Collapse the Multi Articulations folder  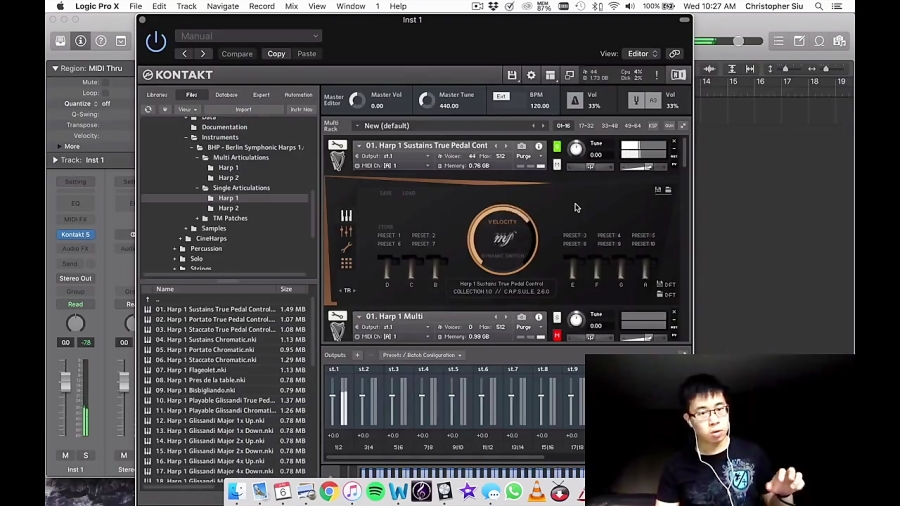point(197,157)
